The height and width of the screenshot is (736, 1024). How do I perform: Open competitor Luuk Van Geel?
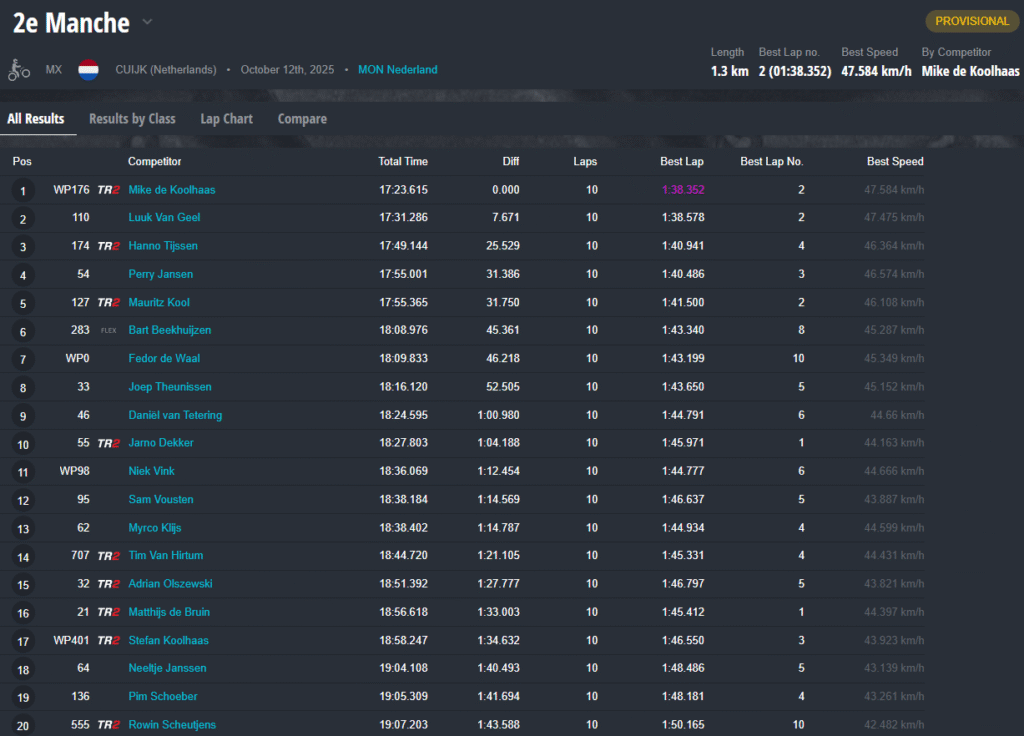click(164, 218)
